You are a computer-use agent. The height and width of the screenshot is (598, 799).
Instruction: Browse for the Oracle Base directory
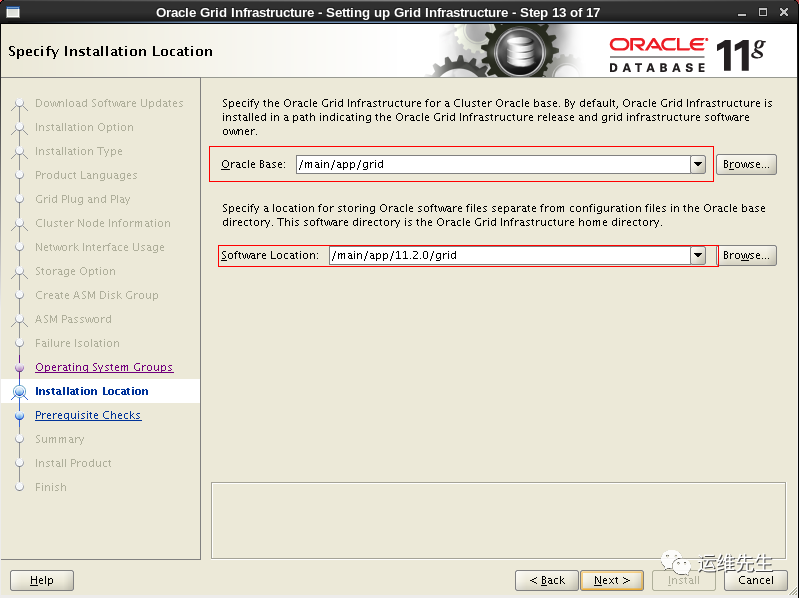(746, 165)
